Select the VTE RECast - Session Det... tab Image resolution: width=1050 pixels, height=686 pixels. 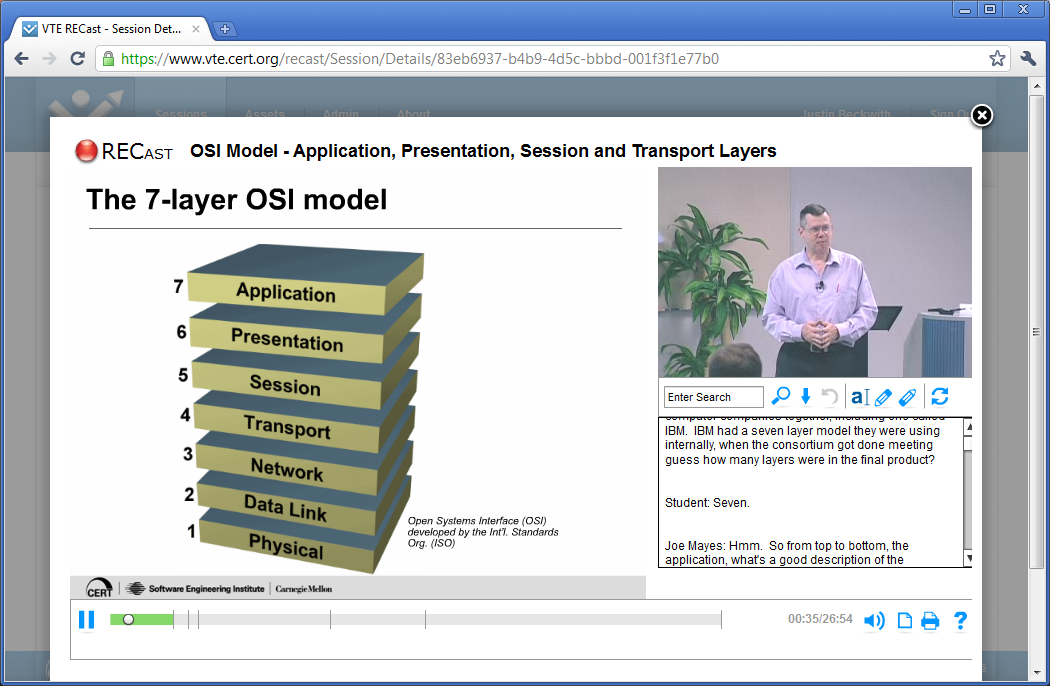111,29
